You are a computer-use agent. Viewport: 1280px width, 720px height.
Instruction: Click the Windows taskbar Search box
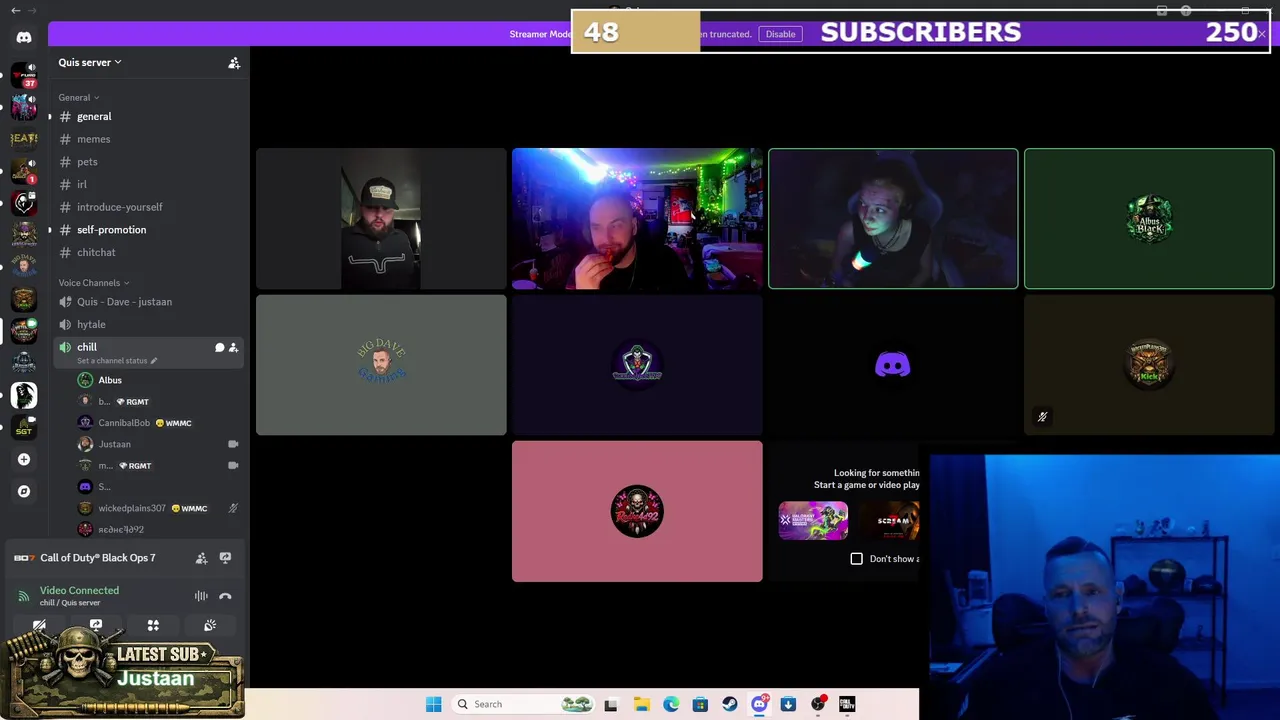click(x=520, y=704)
